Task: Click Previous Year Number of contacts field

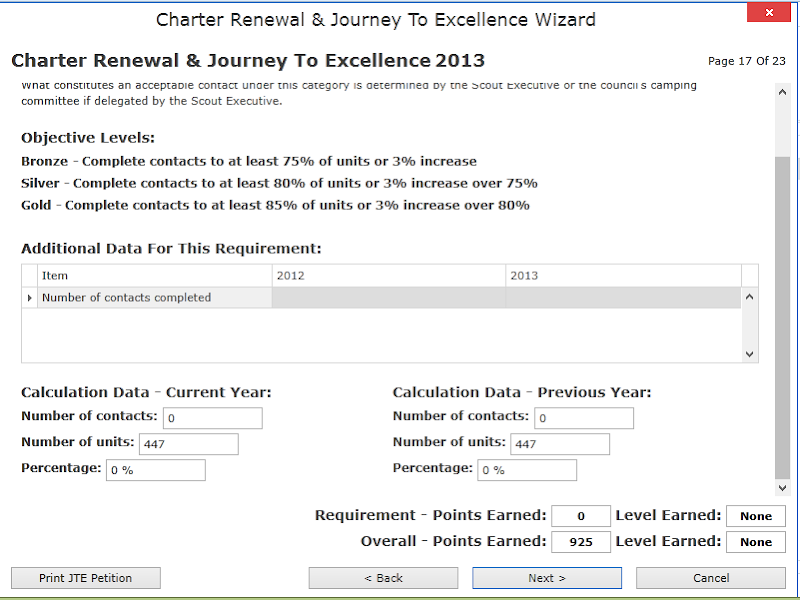Action: 584,418
